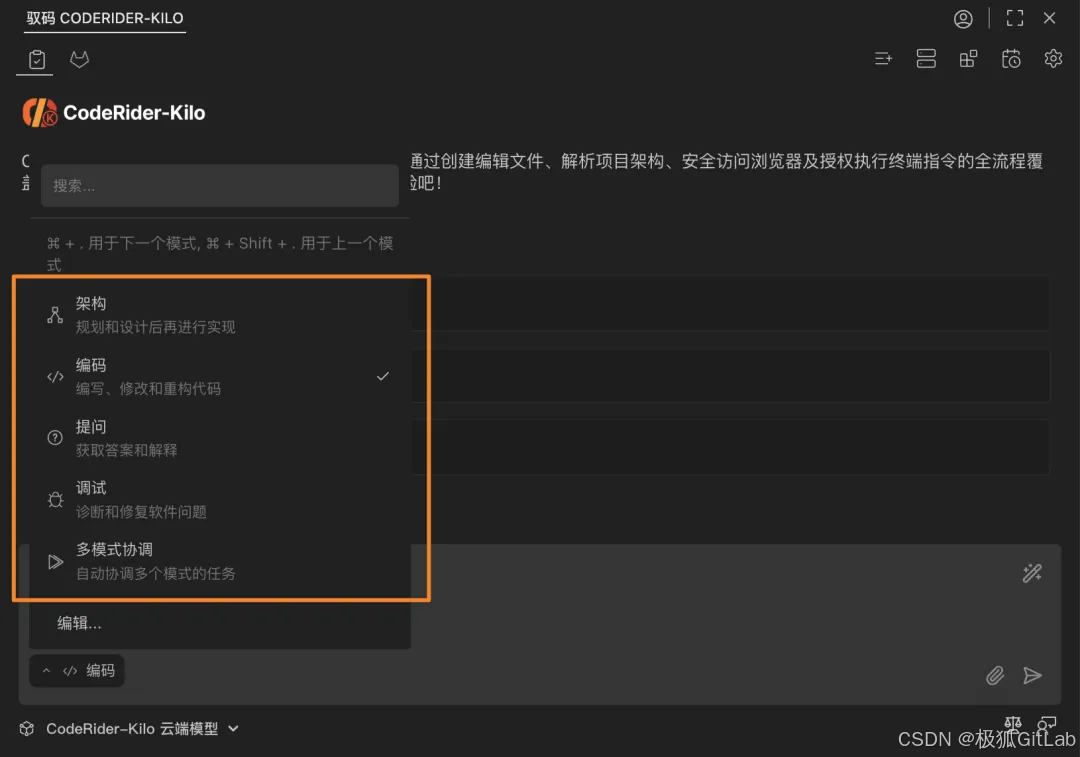1080x757 pixels.
Task: Click the text 诊断和修复软件问题
Action: coord(141,512)
